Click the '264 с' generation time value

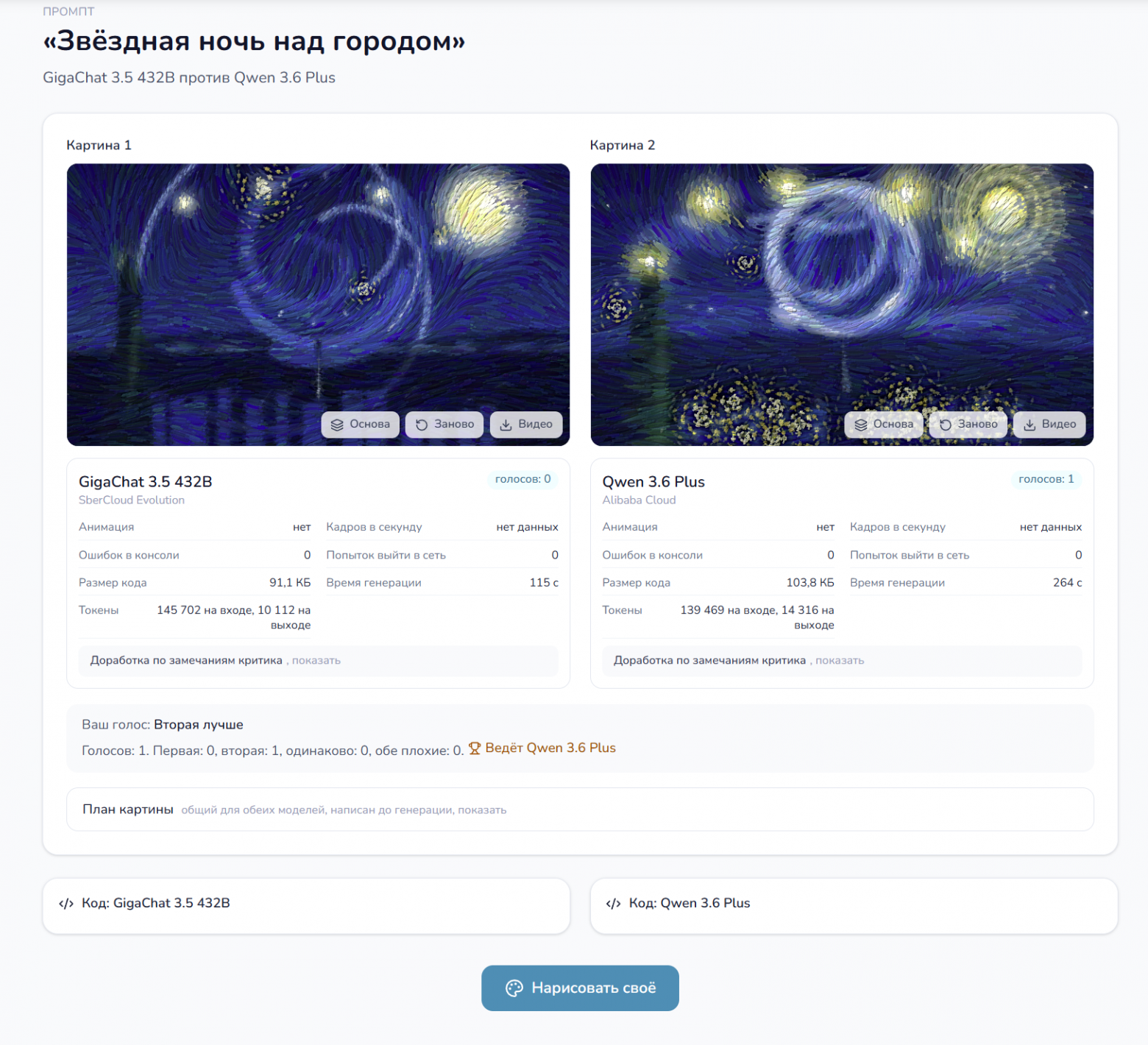(x=1067, y=583)
